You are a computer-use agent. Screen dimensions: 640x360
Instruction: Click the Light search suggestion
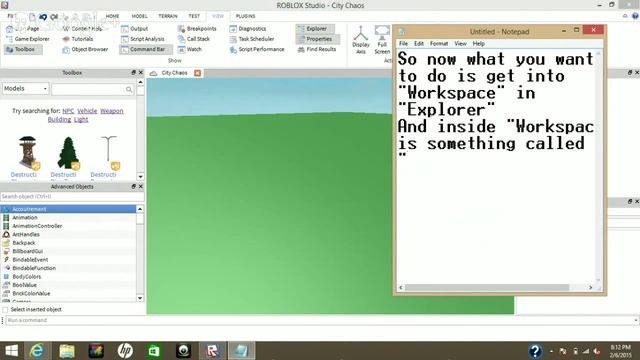click(x=81, y=120)
